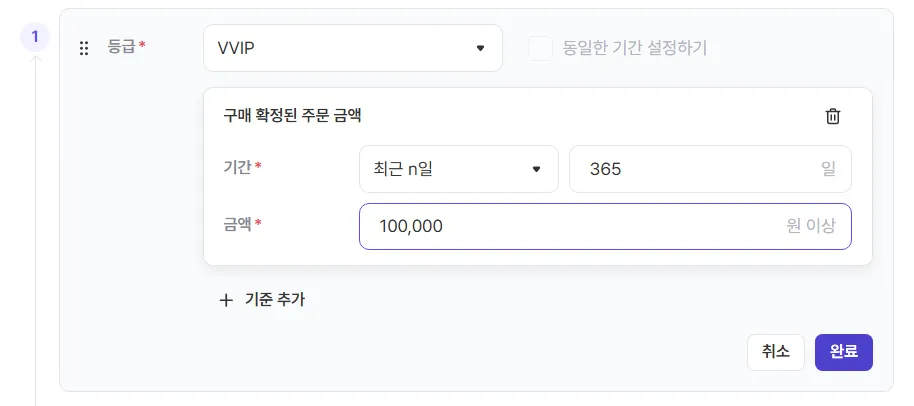Click the 기준 추가 text link

[x=275, y=300]
